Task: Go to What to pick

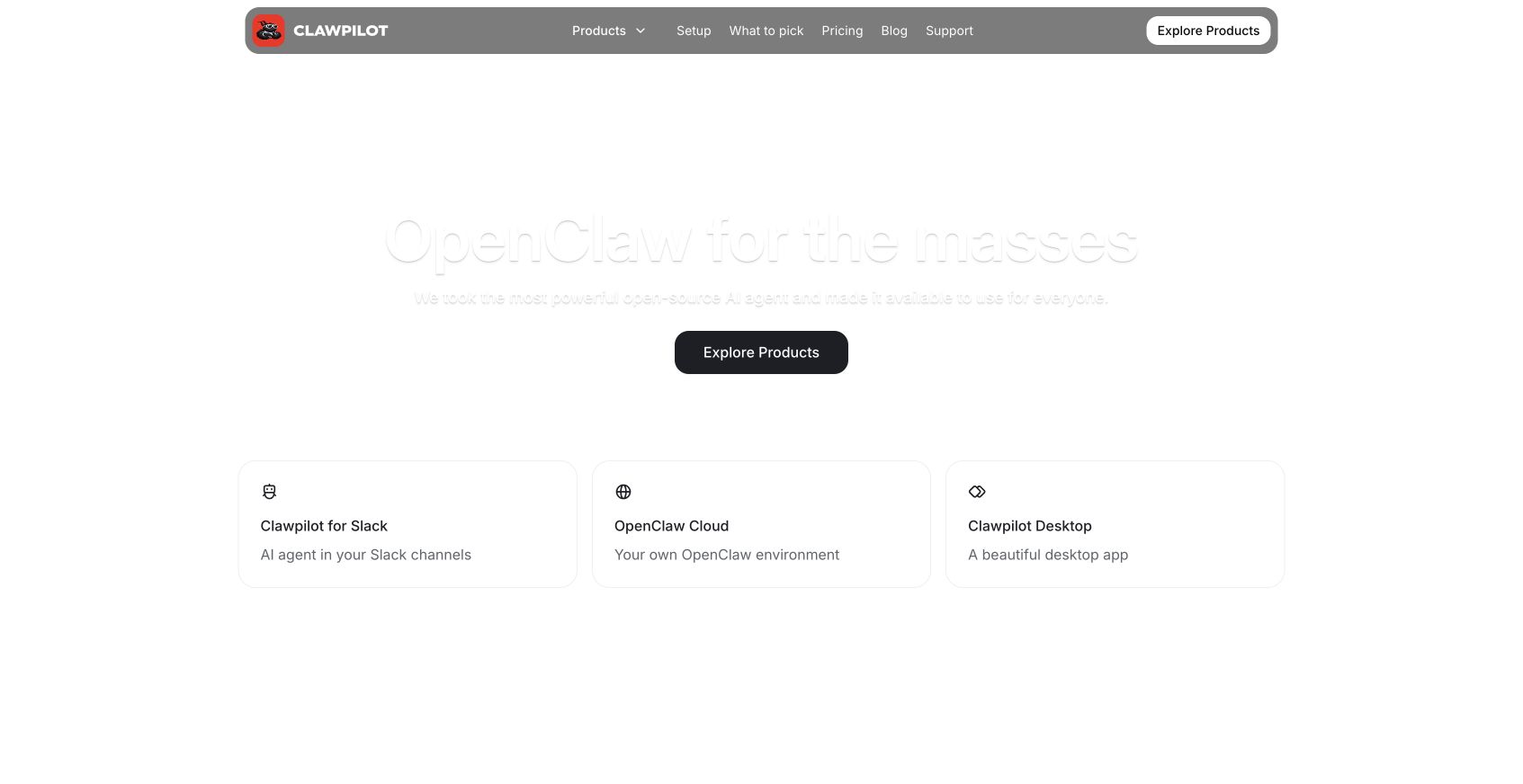Action: [x=766, y=31]
